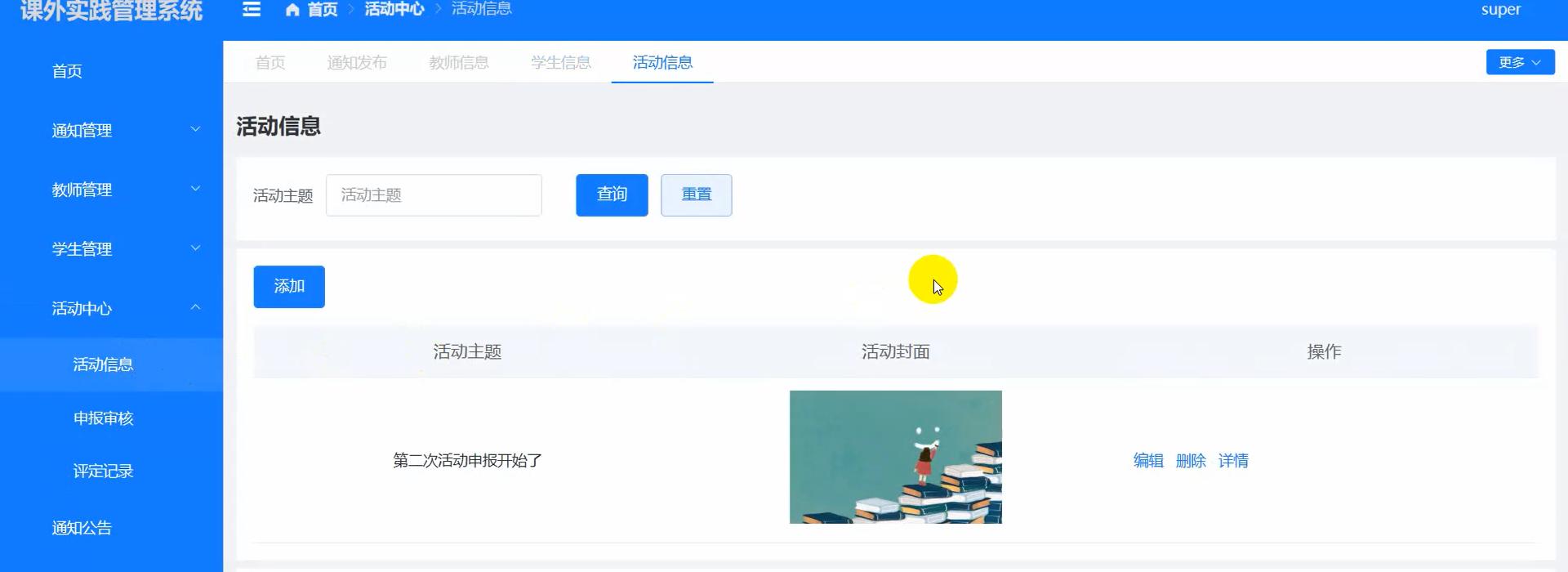This screenshot has width=1568, height=572.
Task: Click the 重置 reset button
Action: (696, 194)
